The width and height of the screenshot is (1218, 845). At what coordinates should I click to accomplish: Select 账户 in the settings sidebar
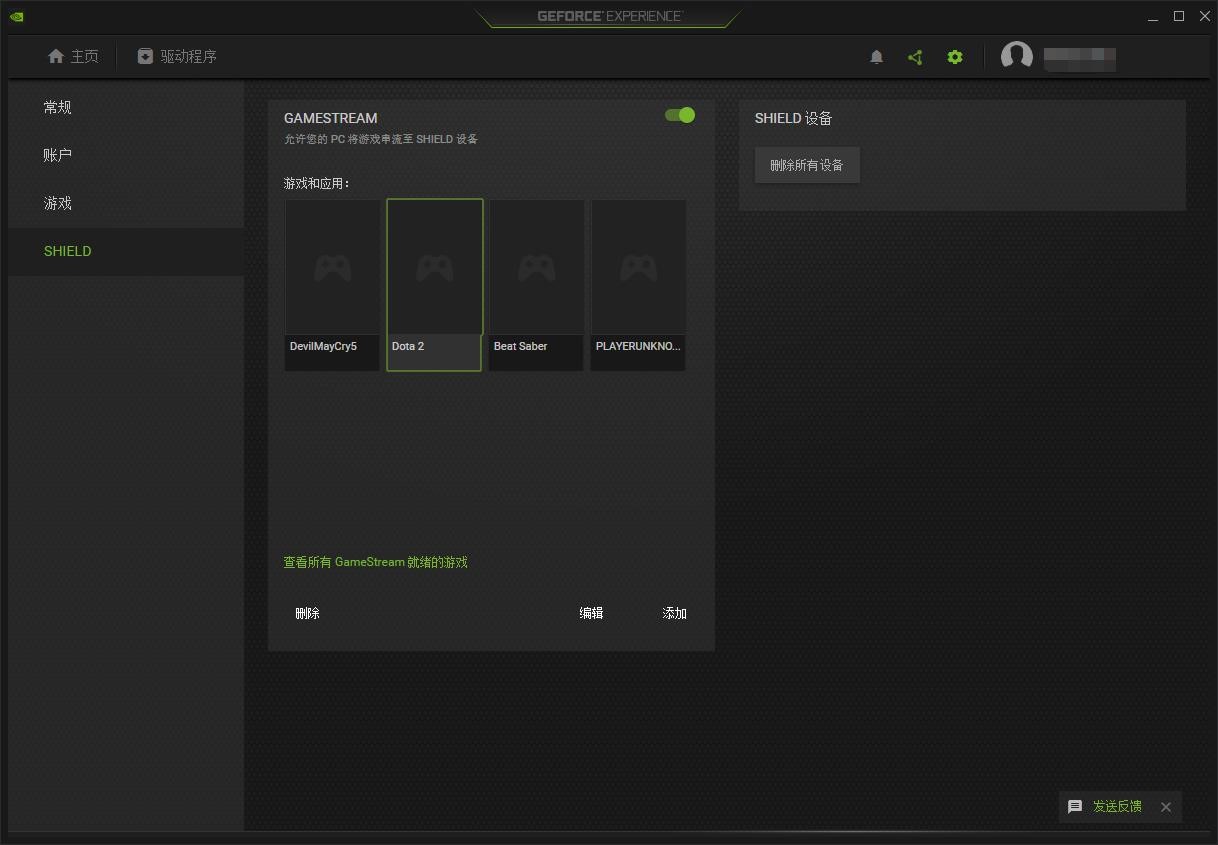tap(58, 155)
